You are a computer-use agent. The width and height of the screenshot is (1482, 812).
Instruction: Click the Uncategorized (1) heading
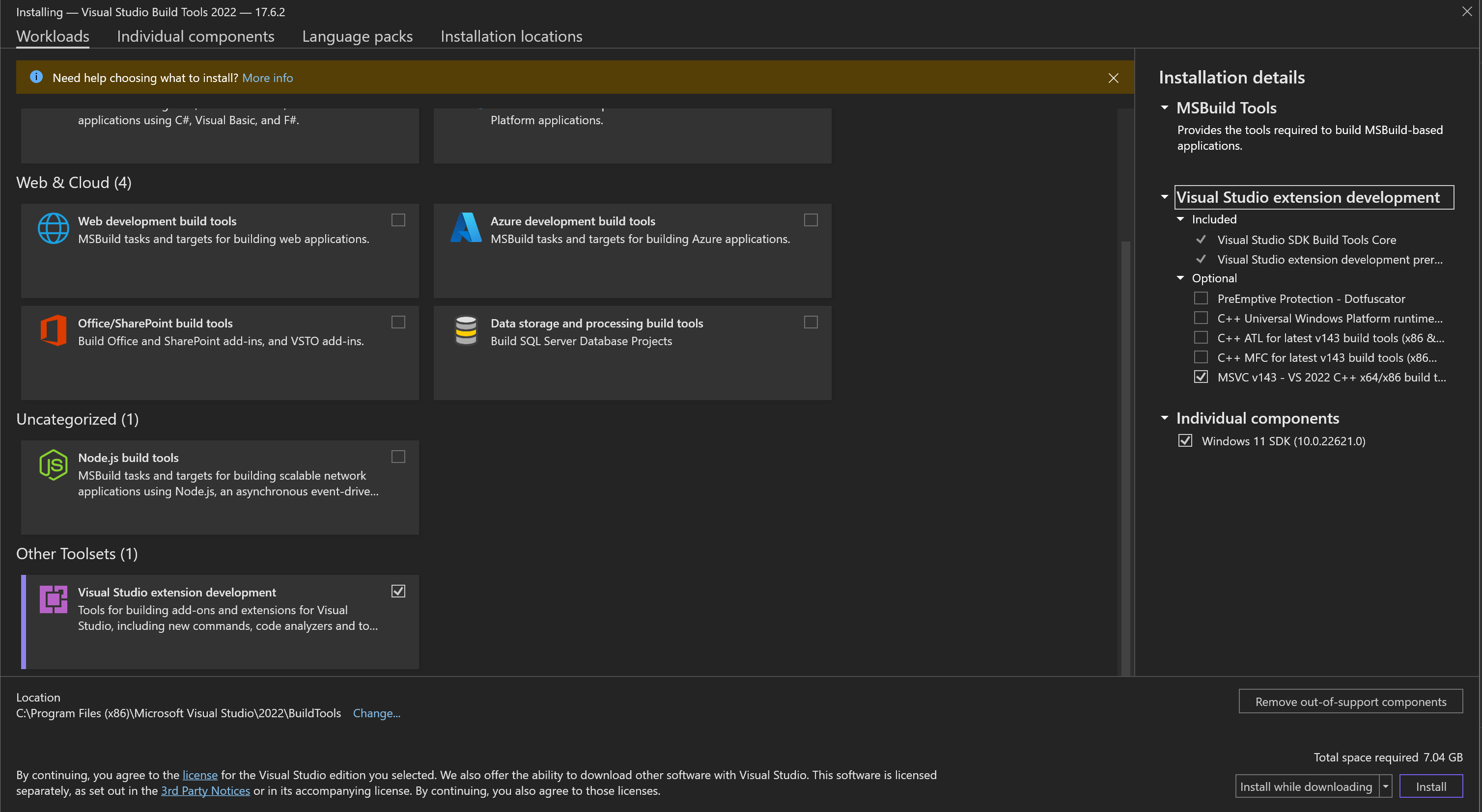point(77,419)
